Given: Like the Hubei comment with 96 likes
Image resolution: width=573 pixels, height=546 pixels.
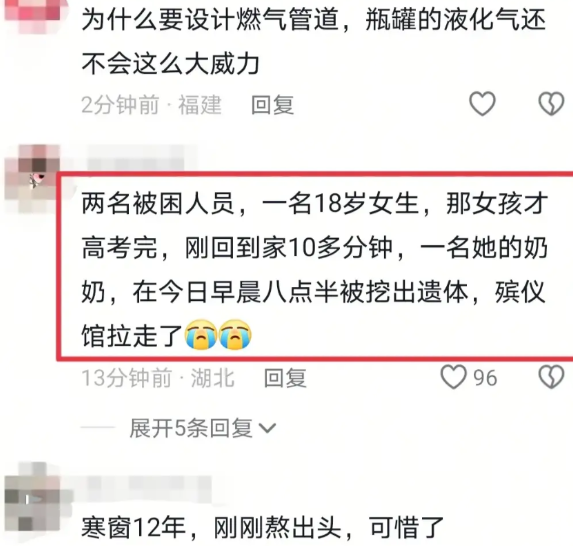Looking at the screenshot, I should [454, 377].
